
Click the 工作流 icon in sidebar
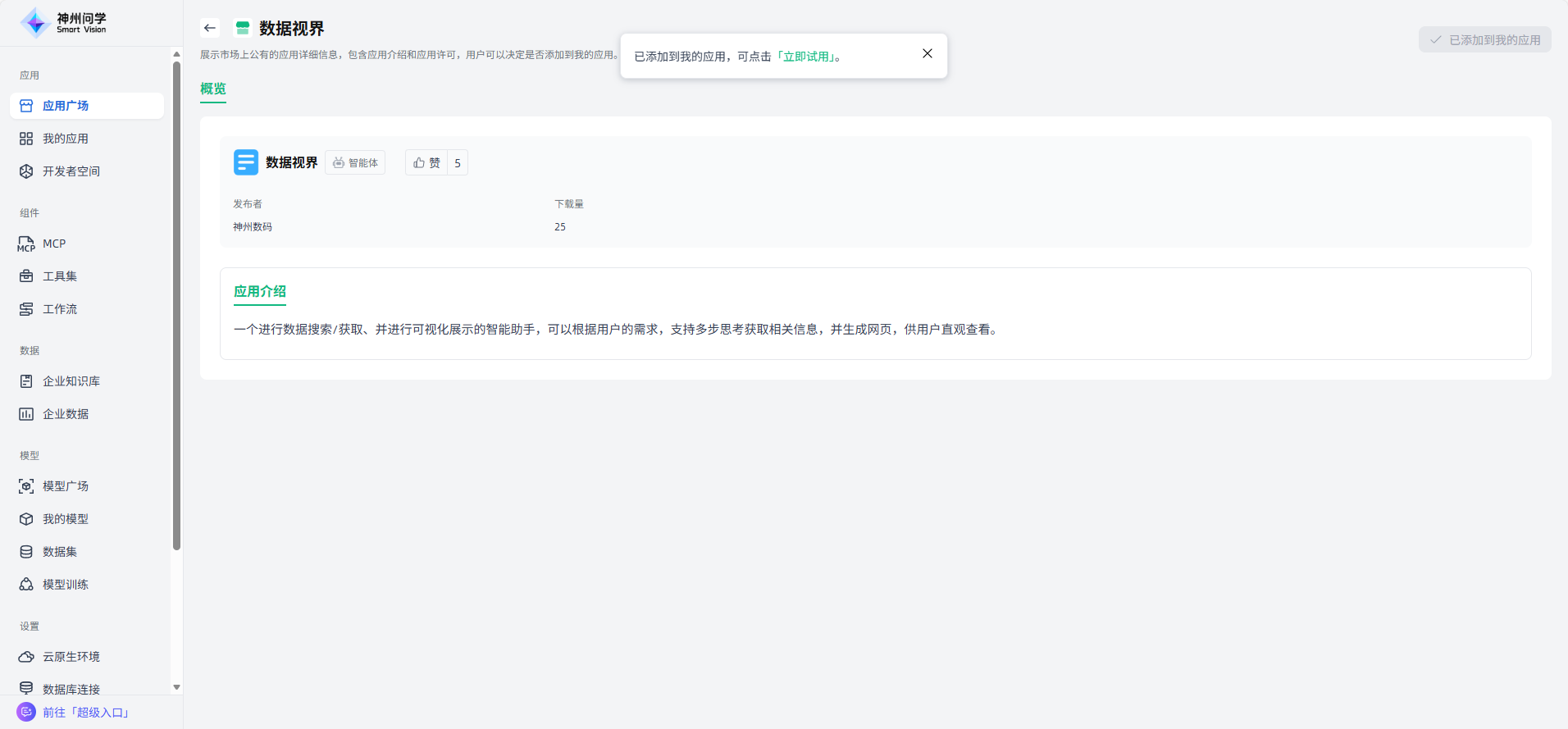coord(26,309)
